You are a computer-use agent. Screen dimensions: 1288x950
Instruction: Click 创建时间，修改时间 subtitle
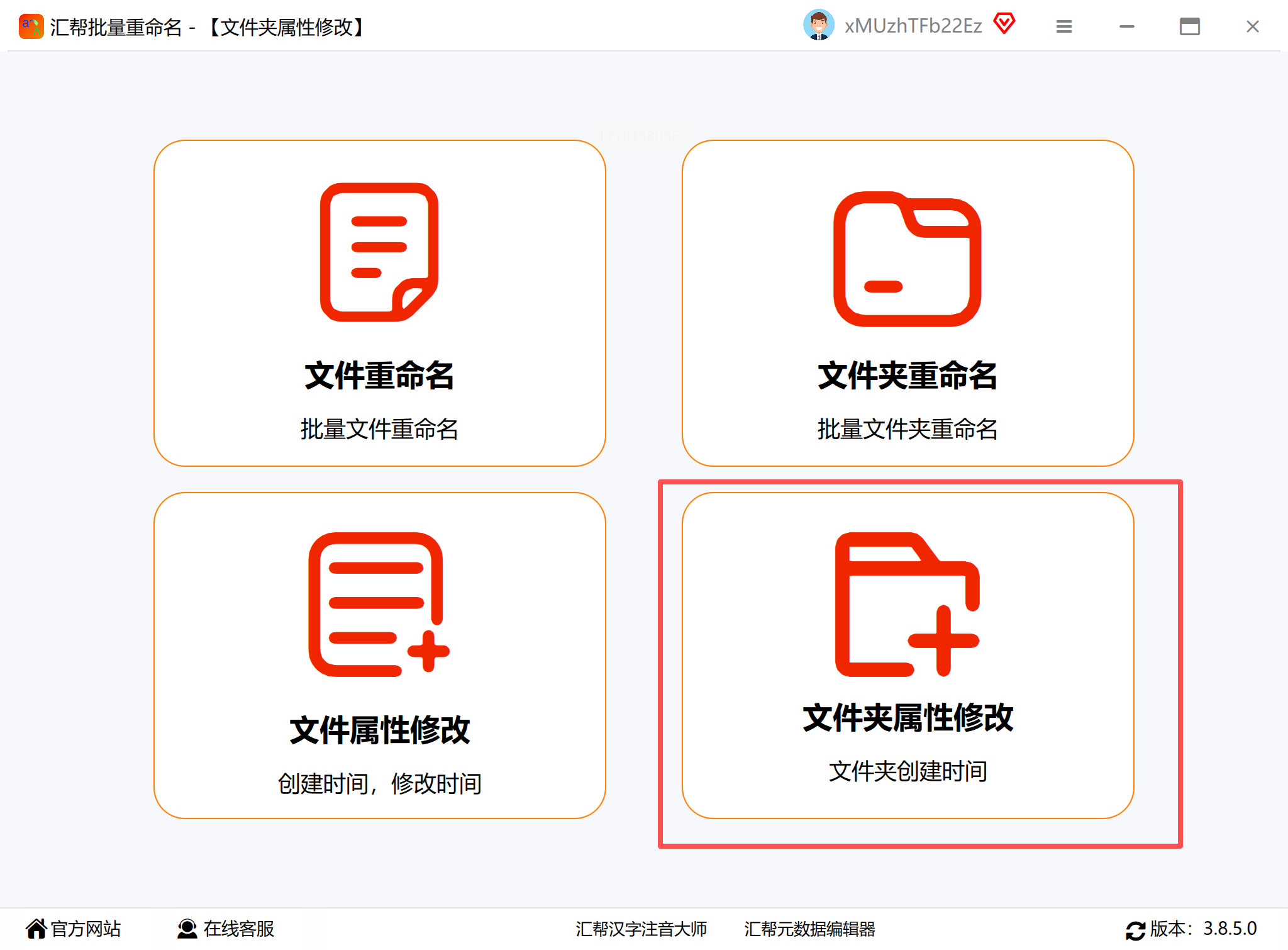click(x=379, y=784)
